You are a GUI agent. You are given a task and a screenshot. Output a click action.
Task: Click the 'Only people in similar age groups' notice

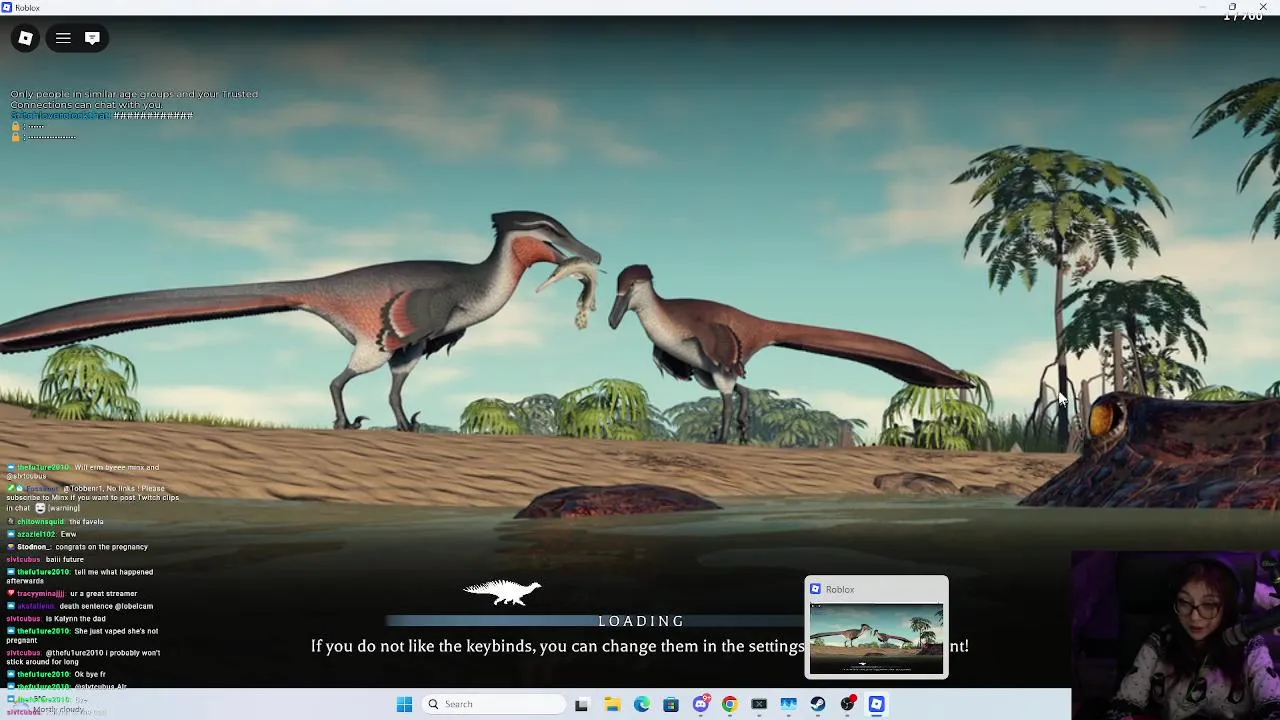[x=134, y=99]
